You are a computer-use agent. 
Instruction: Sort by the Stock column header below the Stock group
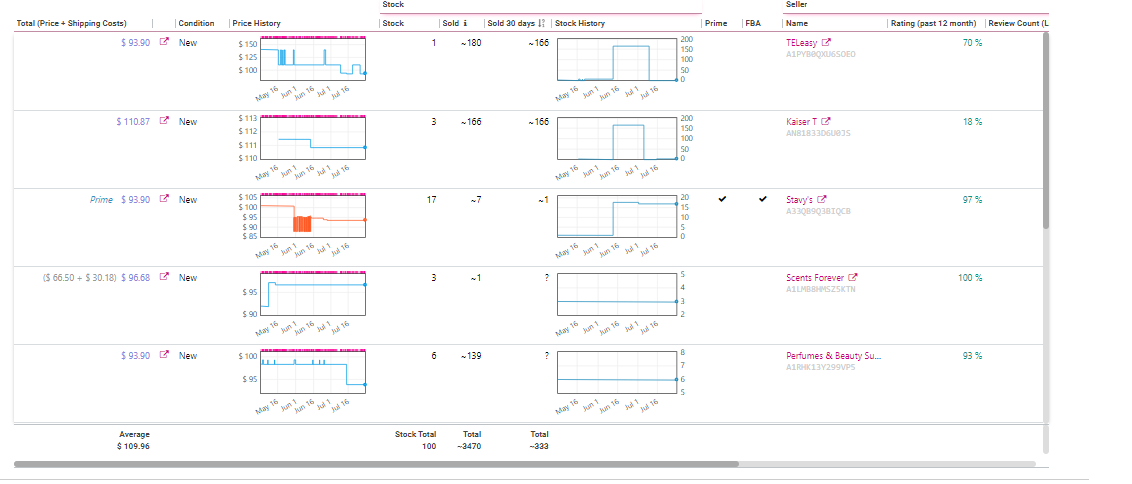(x=393, y=23)
